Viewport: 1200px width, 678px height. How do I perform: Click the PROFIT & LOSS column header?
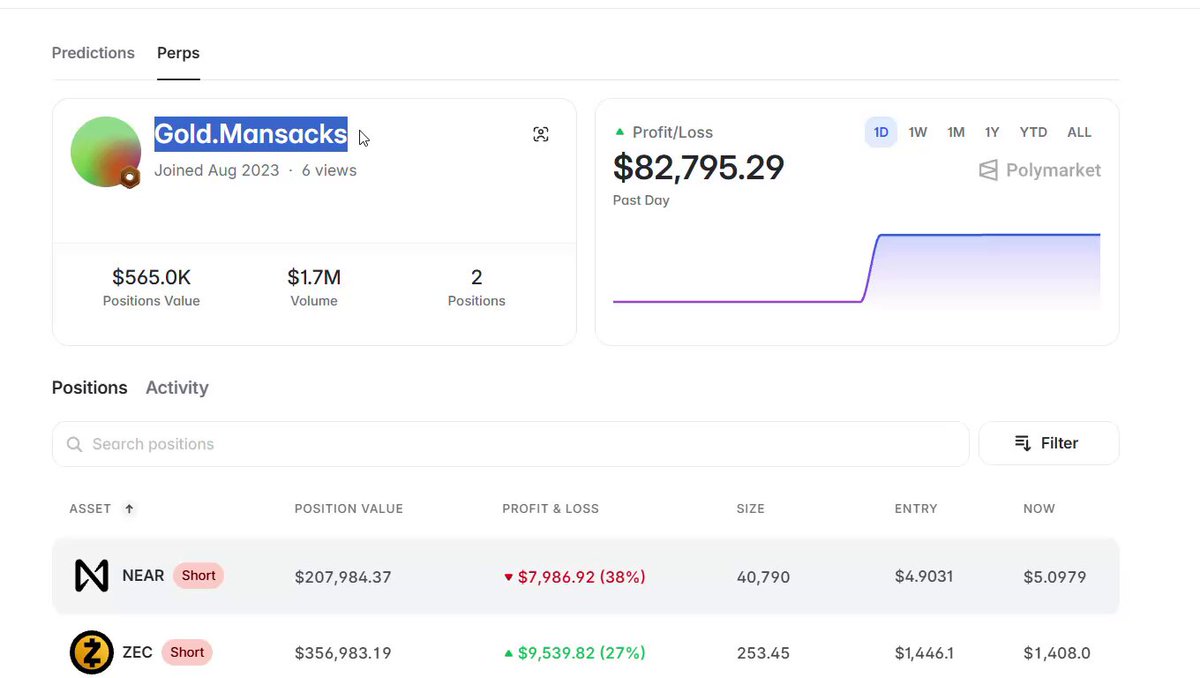coord(551,509)
